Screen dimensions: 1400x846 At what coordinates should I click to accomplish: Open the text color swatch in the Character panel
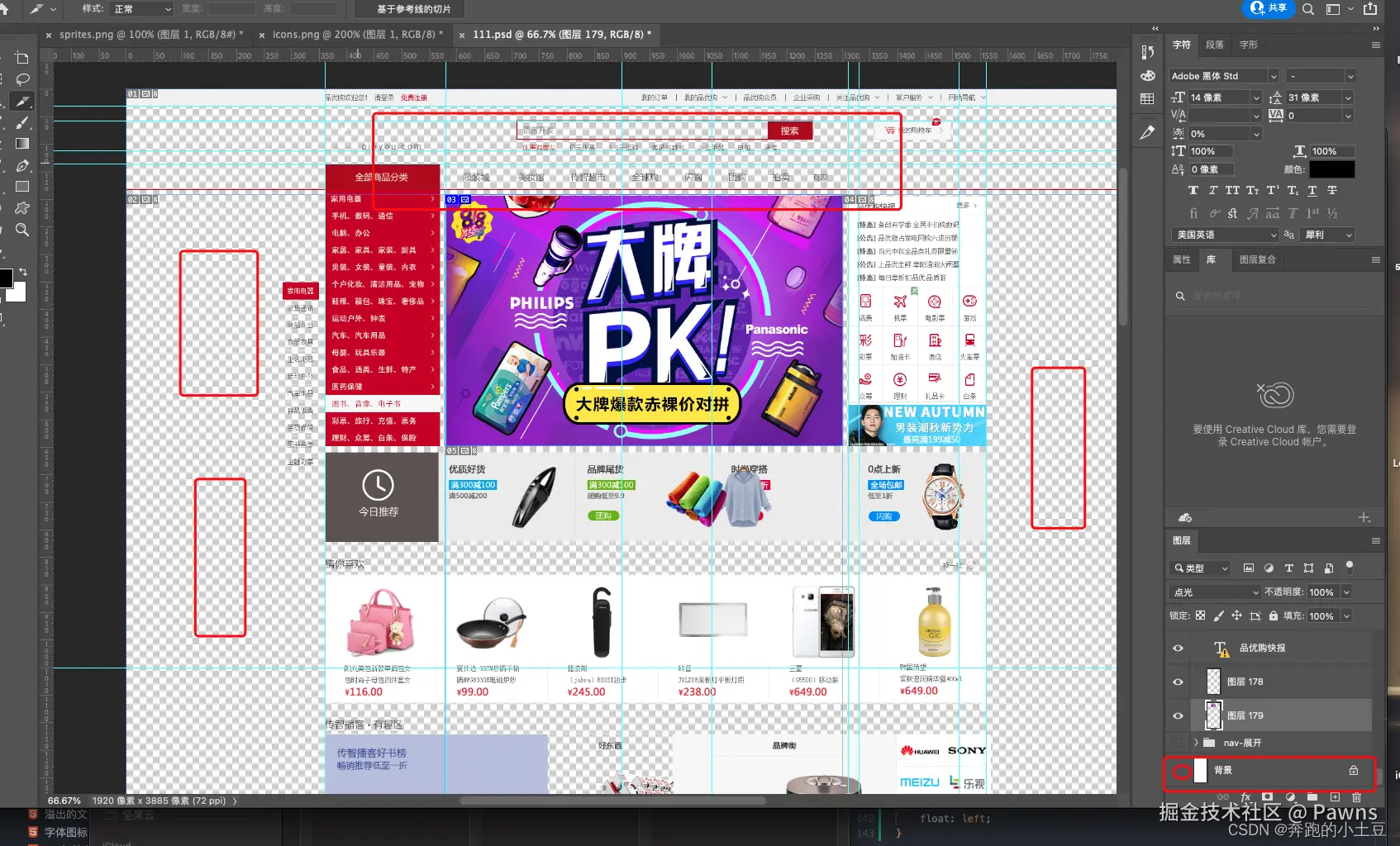click(1333, 169)
